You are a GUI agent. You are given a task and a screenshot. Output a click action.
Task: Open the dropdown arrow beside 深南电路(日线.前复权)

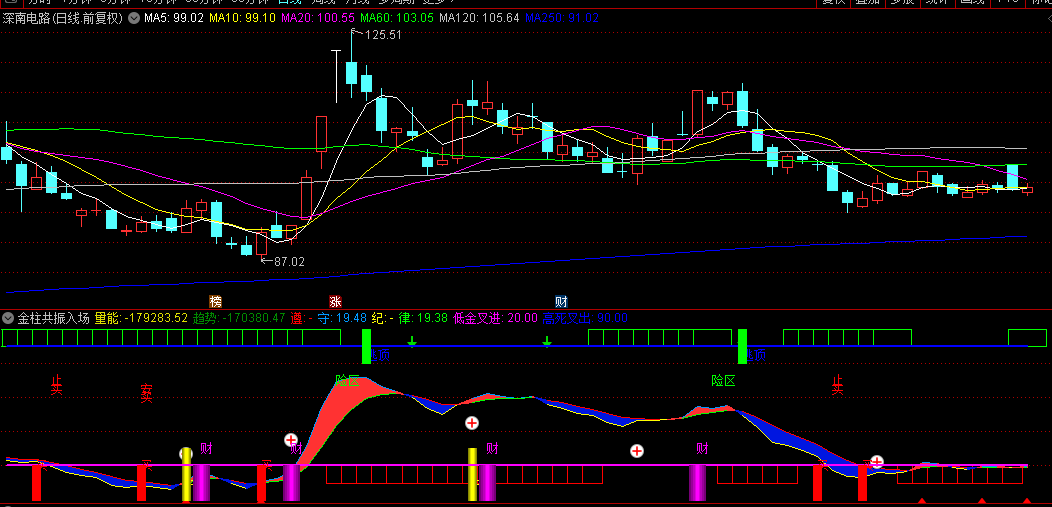[134, 19]
